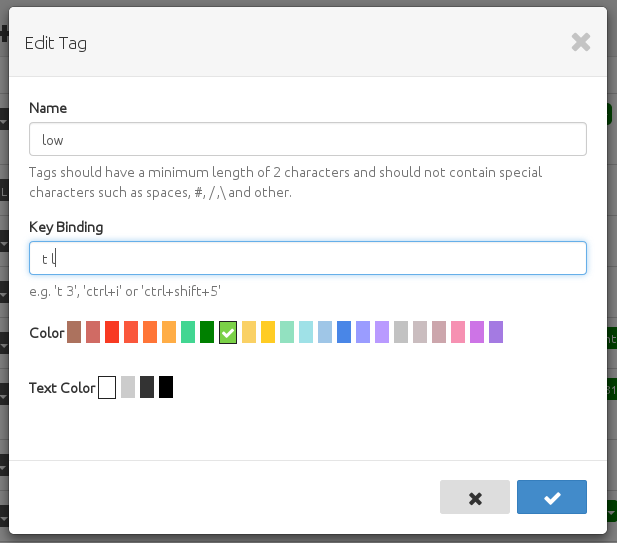Close the Edit Tag dialog with X
The image size is (617, 543).
tap(581, 42)
